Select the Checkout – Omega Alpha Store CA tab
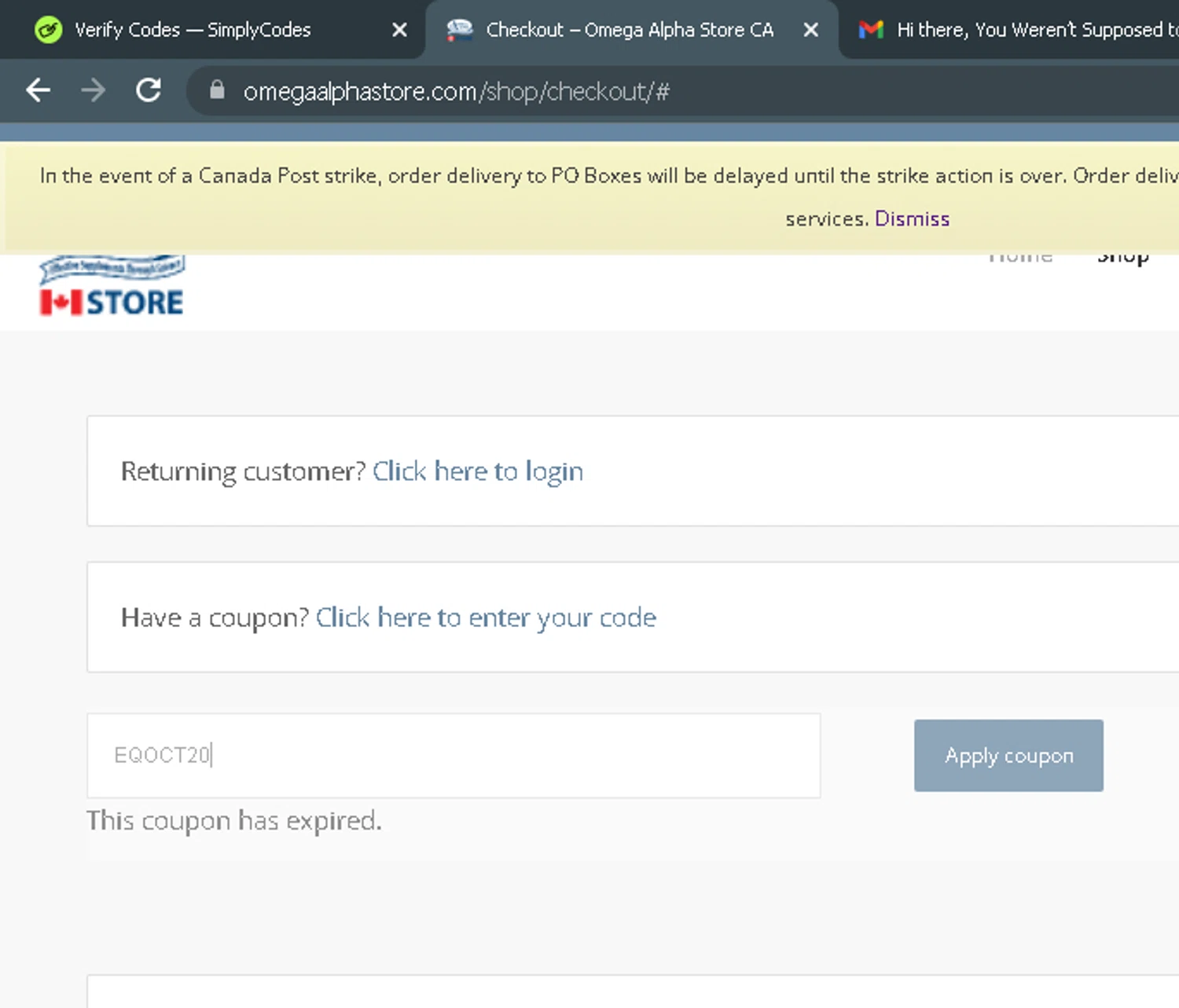 (630, 30)
